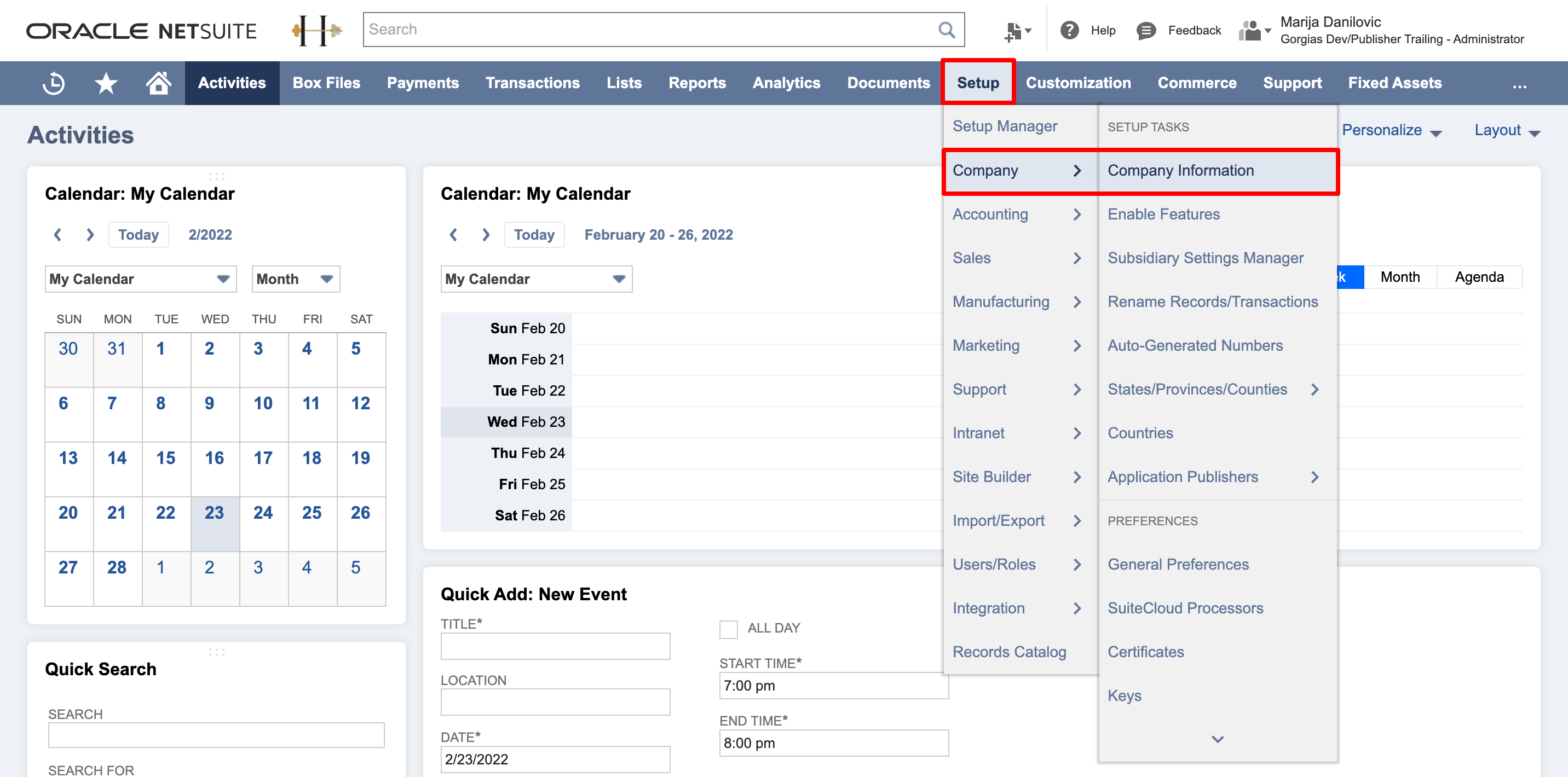Expand the Users/Roles submenu
The width and height of the screenshot is (1568, 777).
(x=1020, y=565)
